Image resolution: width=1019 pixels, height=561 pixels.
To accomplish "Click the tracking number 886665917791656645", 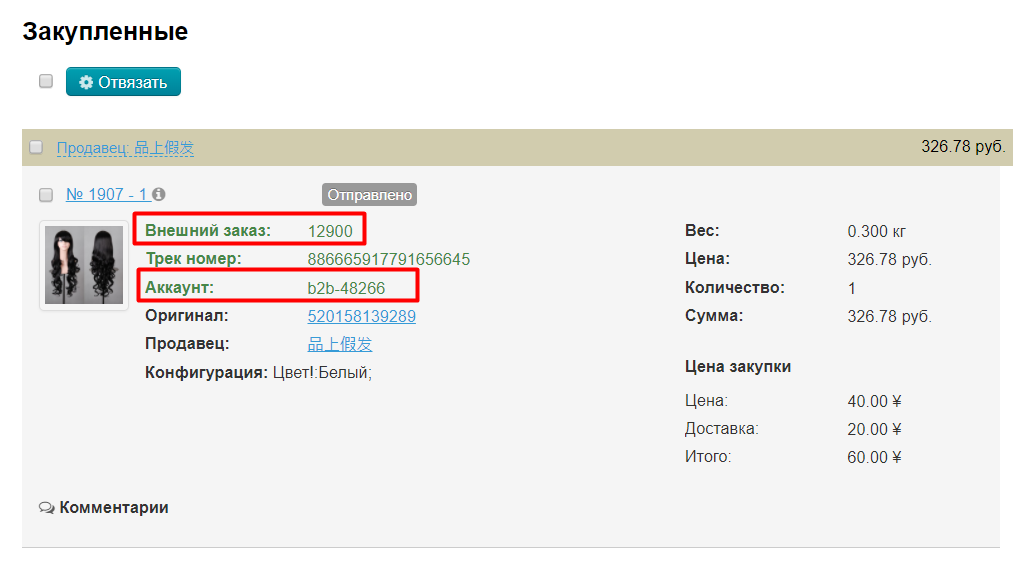I will click(x=388, y=260).
